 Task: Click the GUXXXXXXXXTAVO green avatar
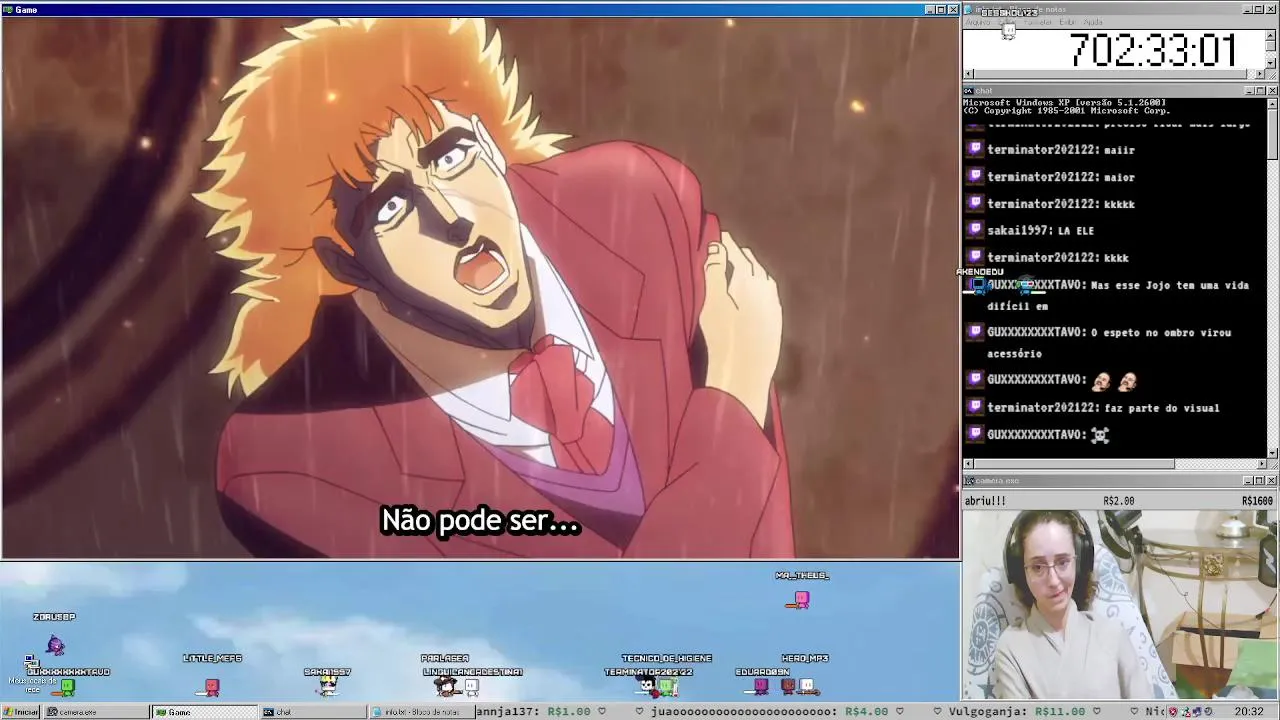(x=66, y=686)
